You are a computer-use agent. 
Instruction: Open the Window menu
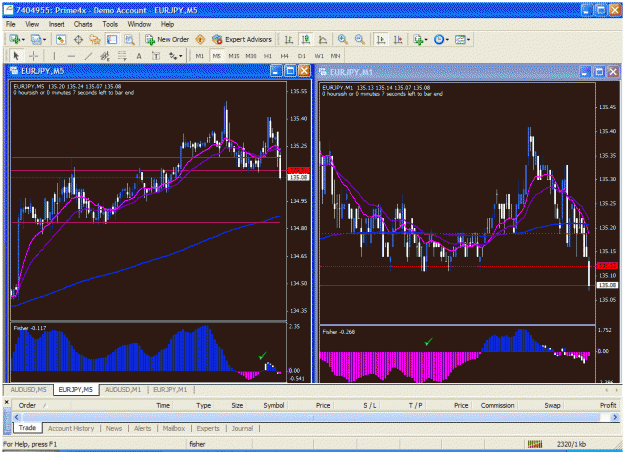click(x=139, y=24)
